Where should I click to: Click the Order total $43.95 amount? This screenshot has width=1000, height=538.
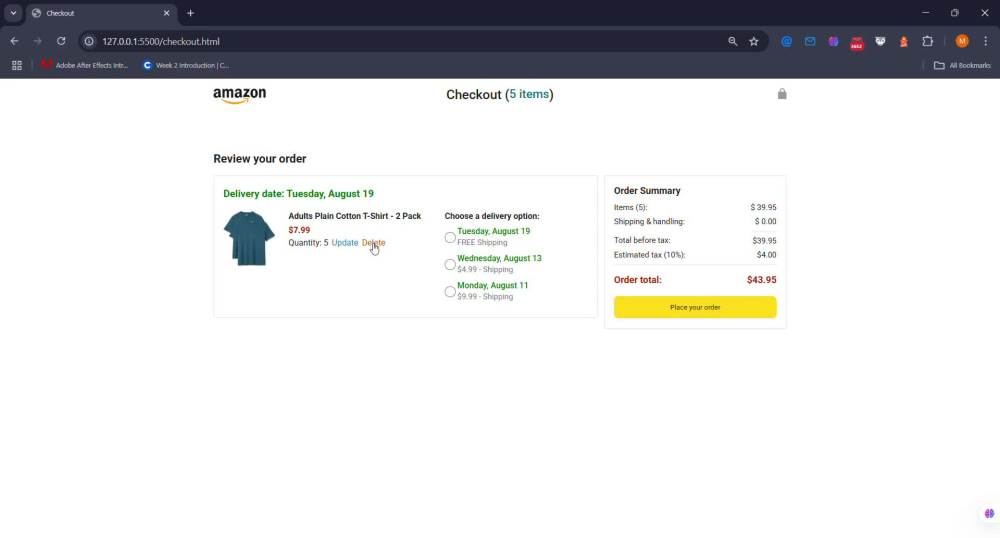tap(761, 280)
